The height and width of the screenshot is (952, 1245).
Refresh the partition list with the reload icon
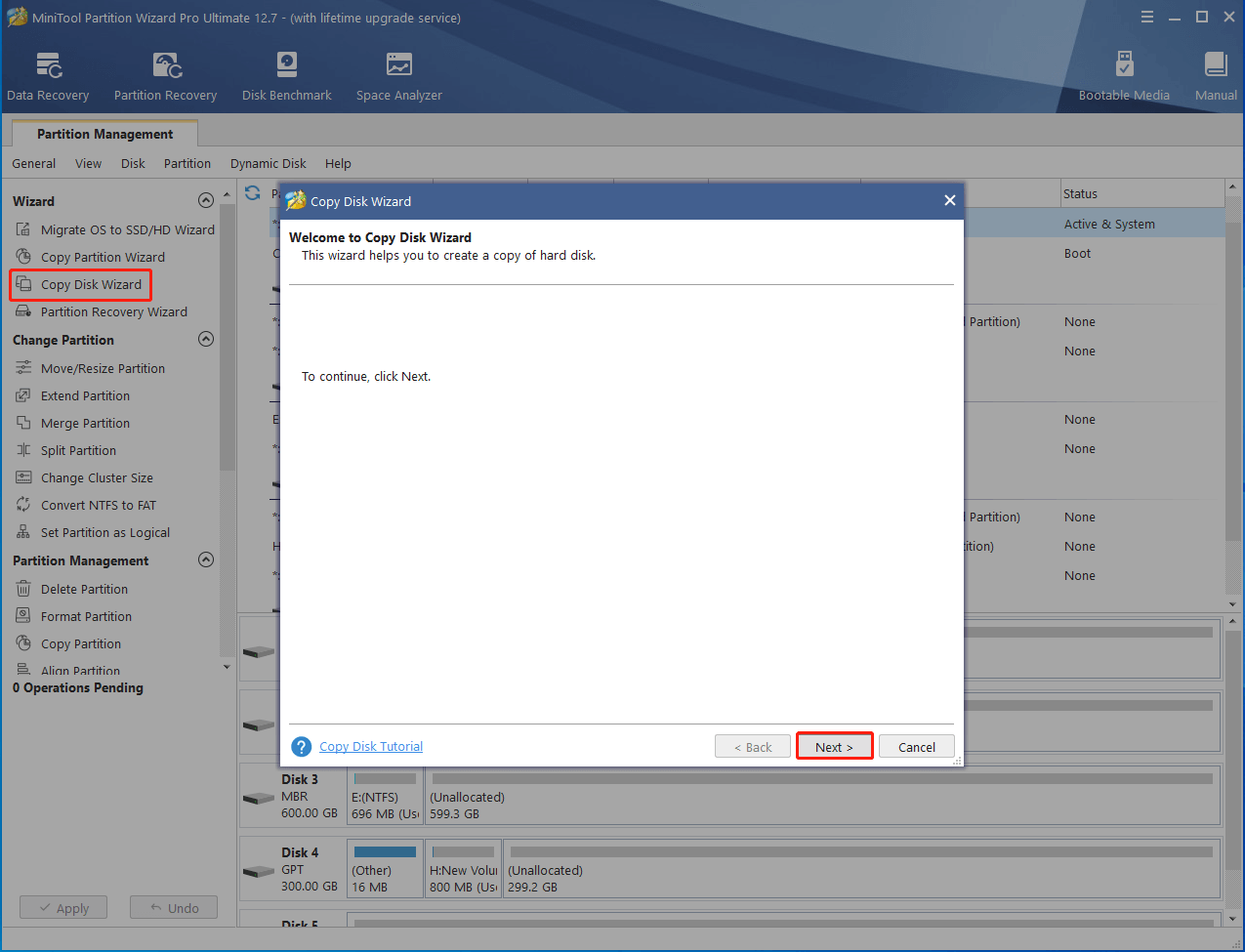(253, 193)
